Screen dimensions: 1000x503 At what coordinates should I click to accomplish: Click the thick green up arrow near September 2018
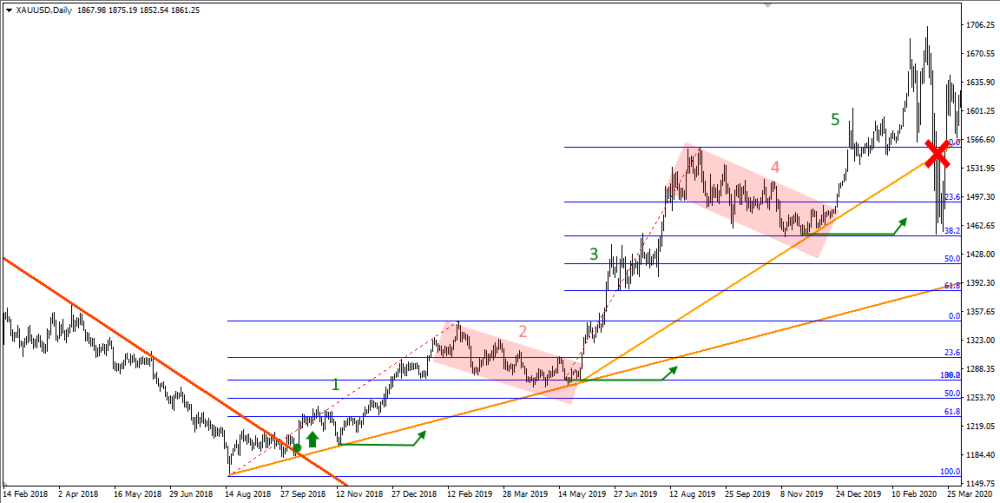[312, 438]
